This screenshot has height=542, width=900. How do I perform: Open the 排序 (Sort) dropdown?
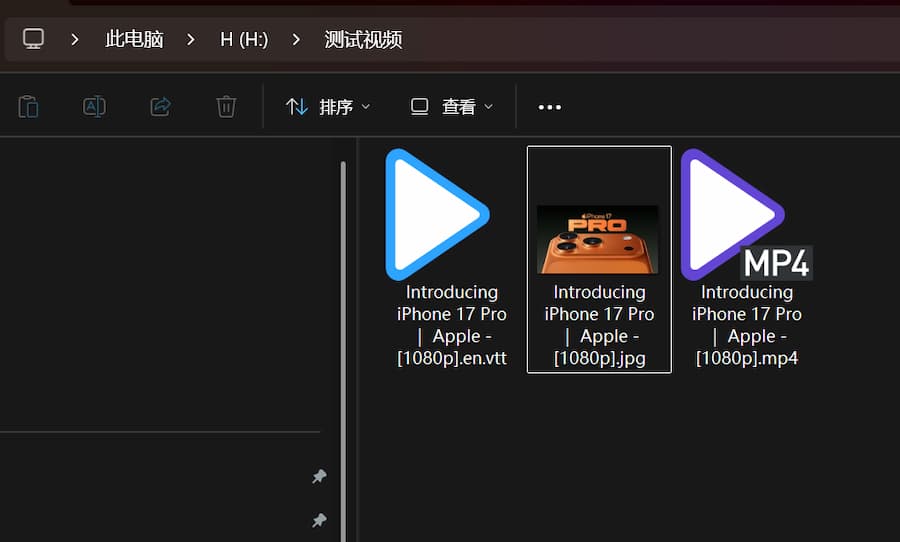pos(328,107)
